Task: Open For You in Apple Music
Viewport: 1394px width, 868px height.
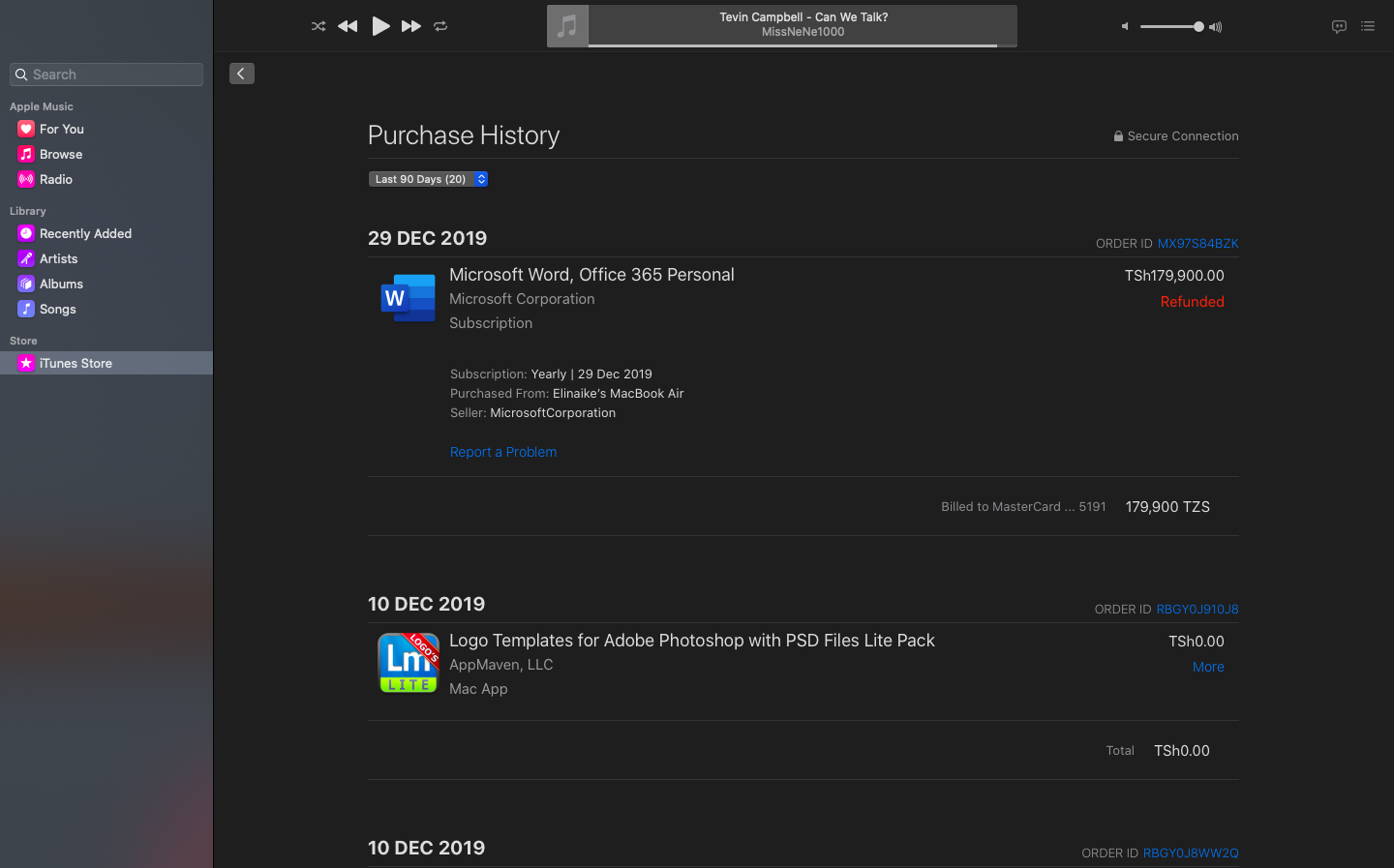Action: (106, 129)
